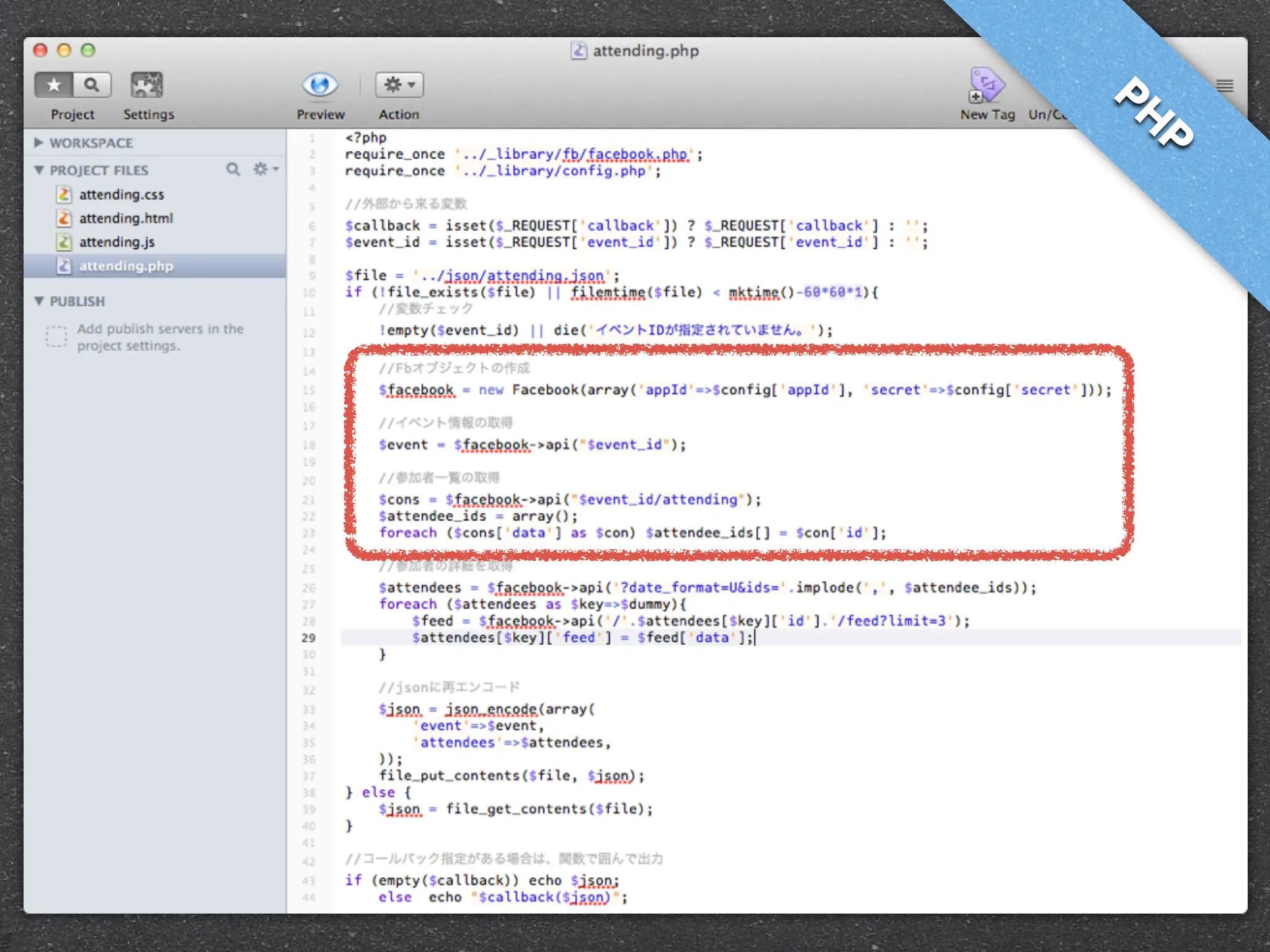
Task: Click the green zoom window button
Action: (x=88, y=50)
